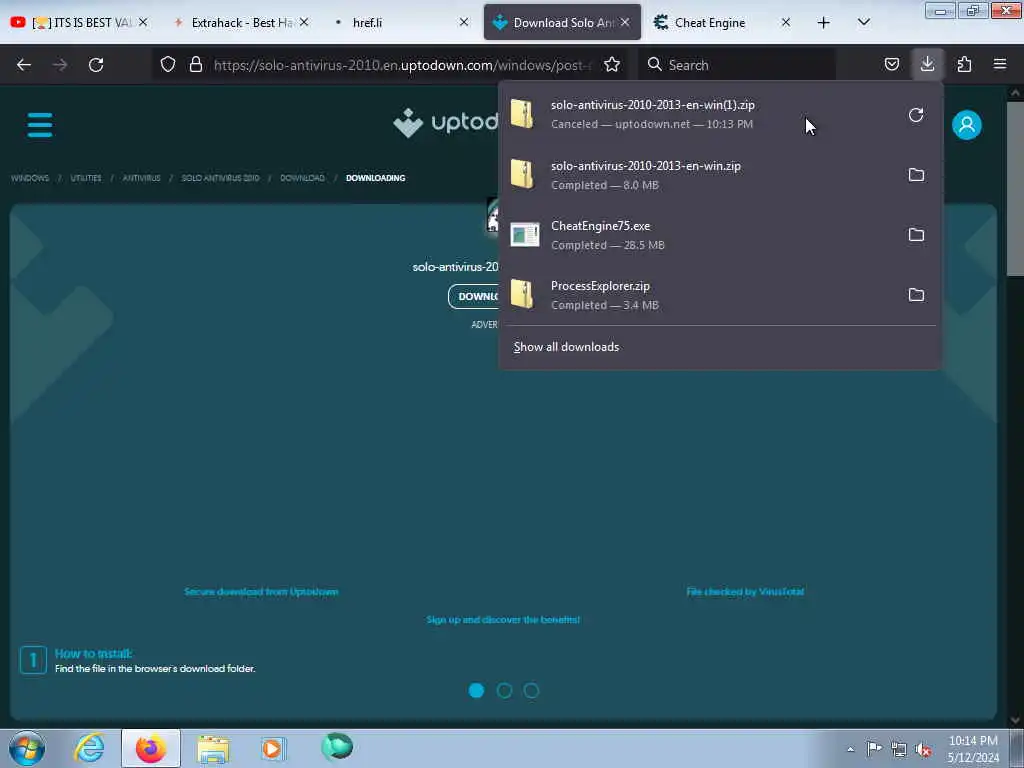1024x768 pixels.
Task: Click the scrollbar down arrow
Action: tap(1015, 720)
